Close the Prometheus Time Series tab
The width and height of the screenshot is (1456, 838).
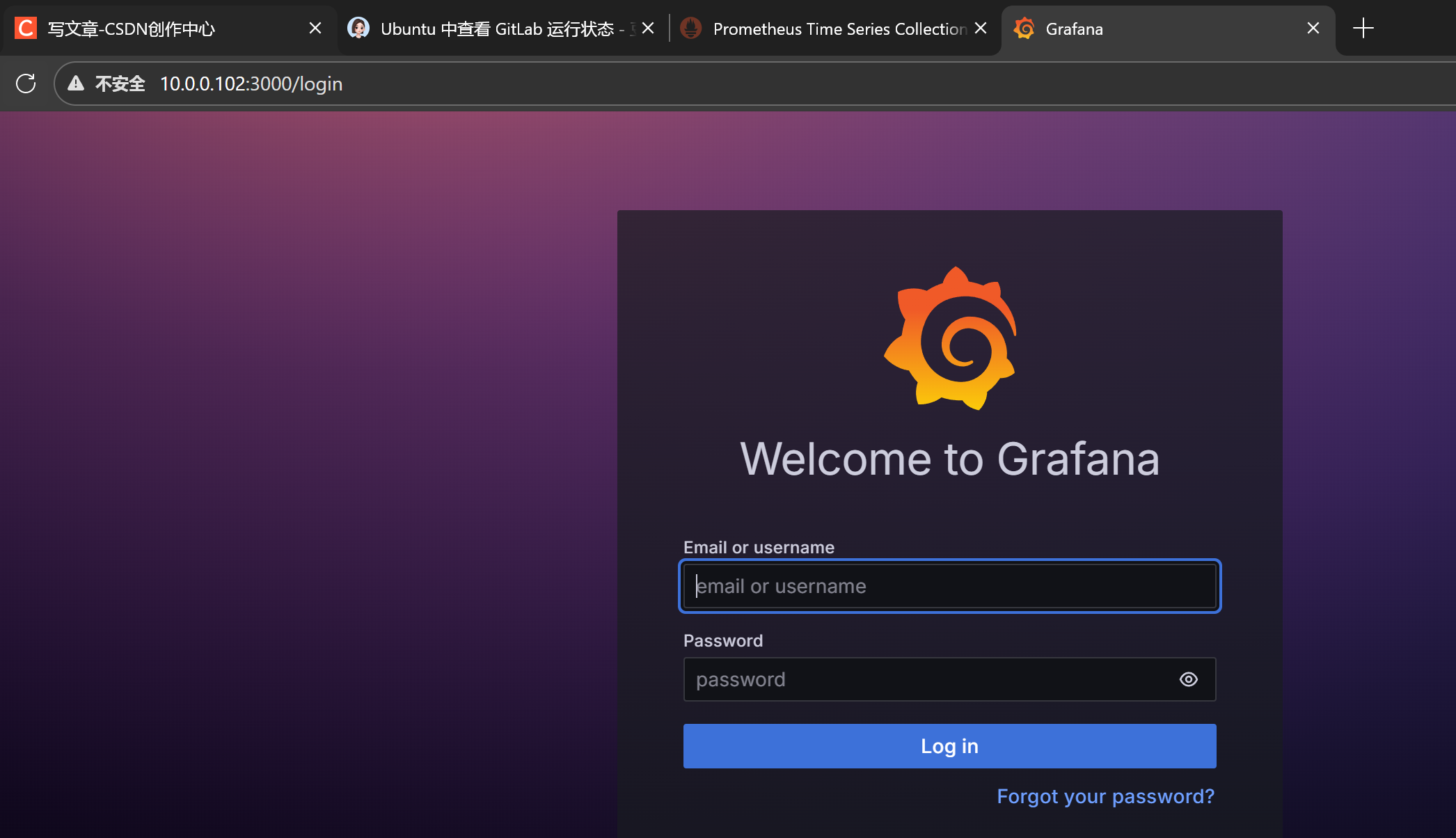[981, 28]
